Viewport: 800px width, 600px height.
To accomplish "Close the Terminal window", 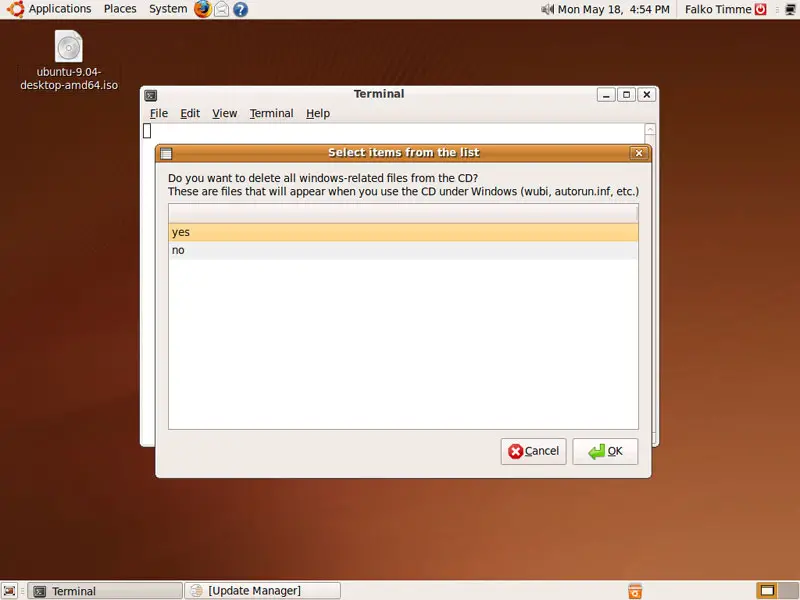I will (646, 94).
